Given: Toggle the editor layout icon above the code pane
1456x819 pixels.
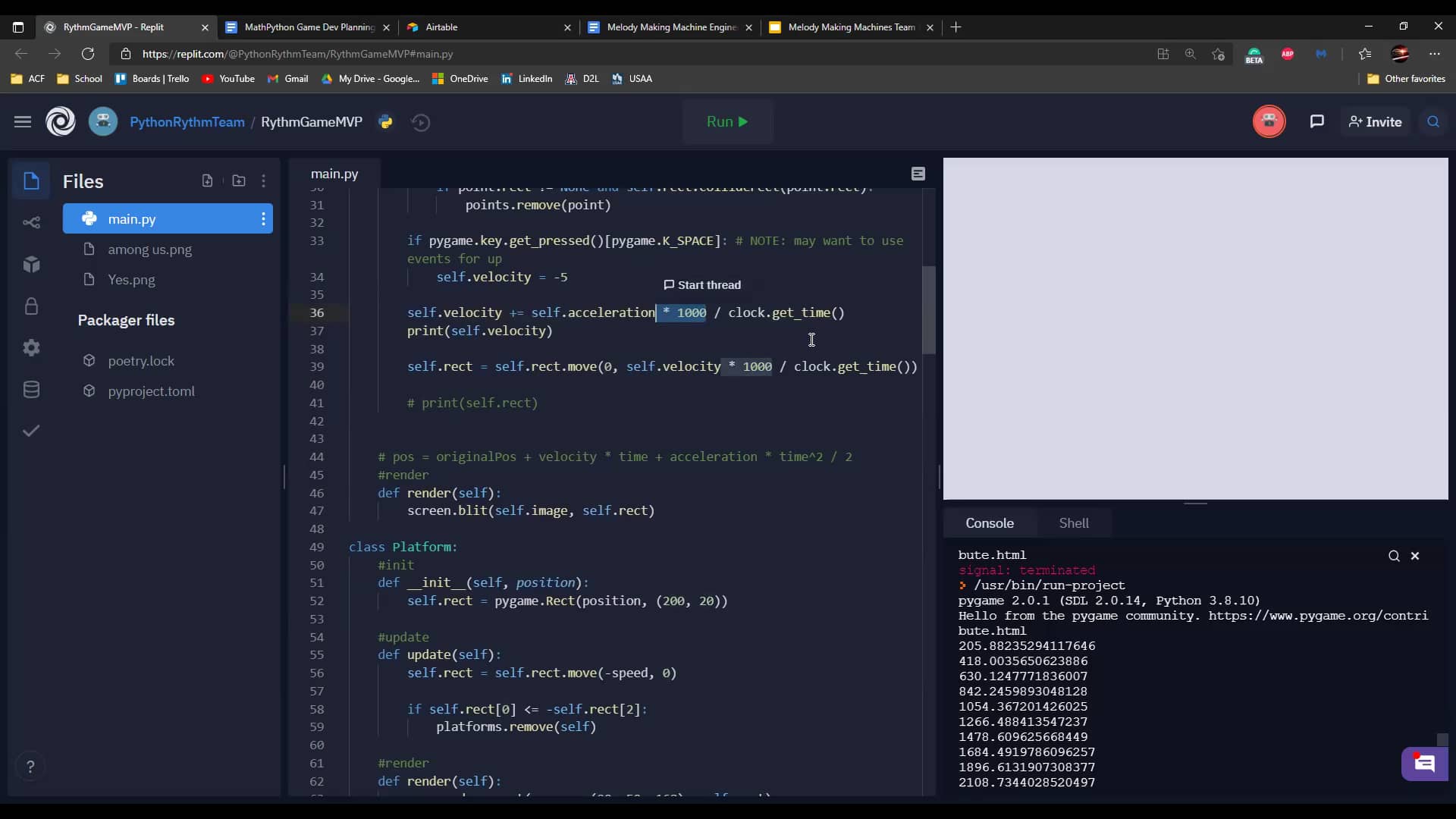Looking at the screenshot, I should point(918,174).
